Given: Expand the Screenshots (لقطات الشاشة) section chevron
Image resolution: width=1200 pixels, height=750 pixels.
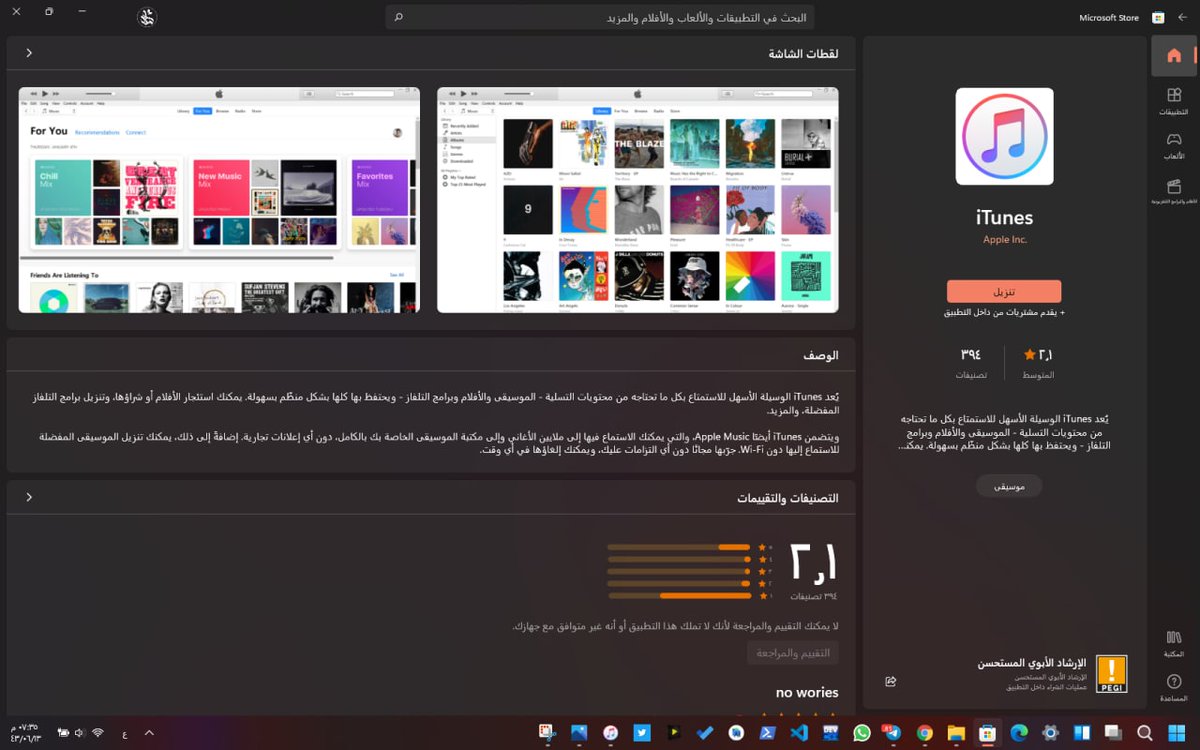Looking at the screenshot, I should click(29, 53).
